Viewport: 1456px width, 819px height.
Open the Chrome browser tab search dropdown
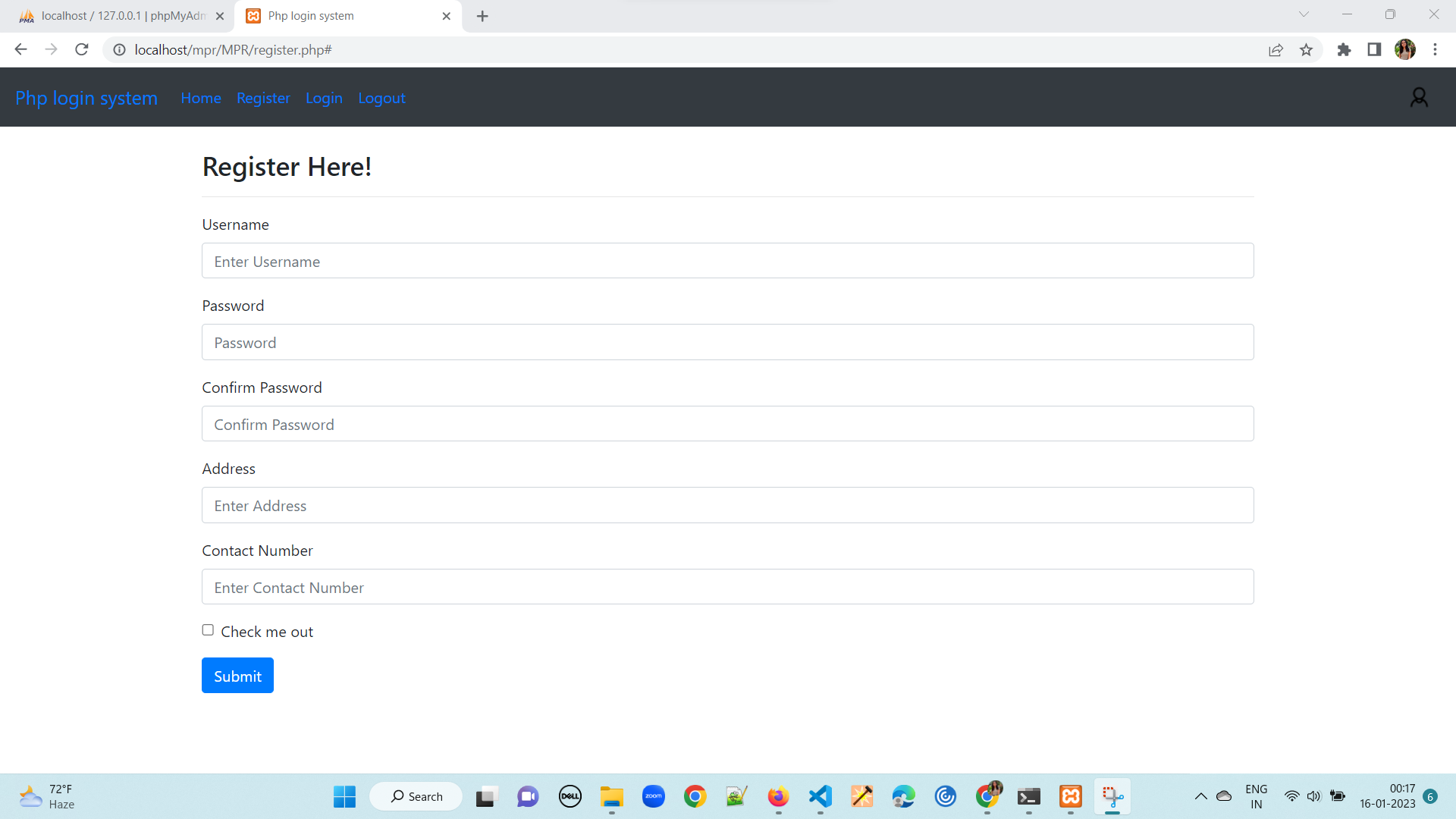(x=1303, y=14)
